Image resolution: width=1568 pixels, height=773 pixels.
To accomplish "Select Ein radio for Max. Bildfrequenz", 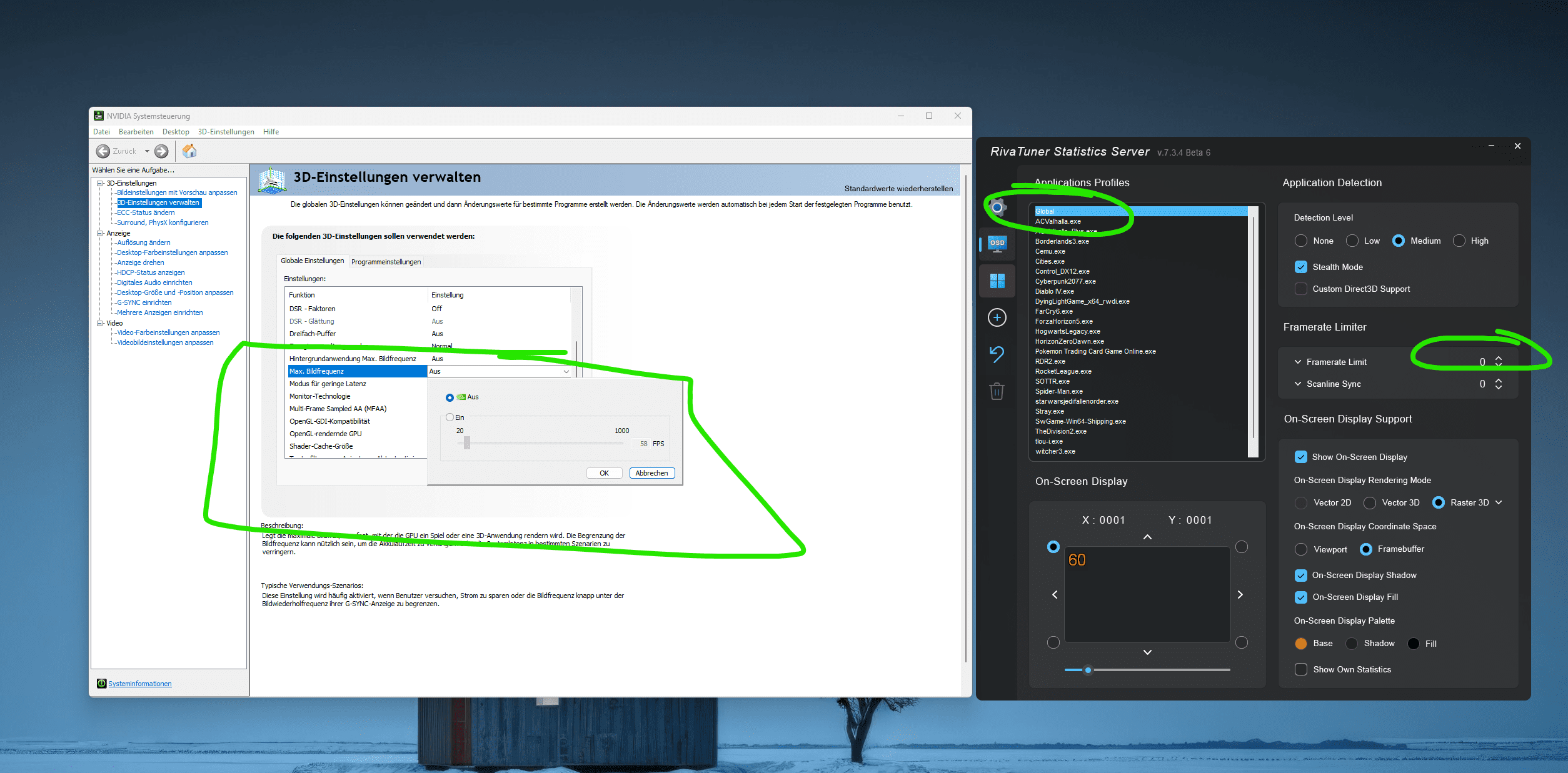I will (x=450, y=417).
